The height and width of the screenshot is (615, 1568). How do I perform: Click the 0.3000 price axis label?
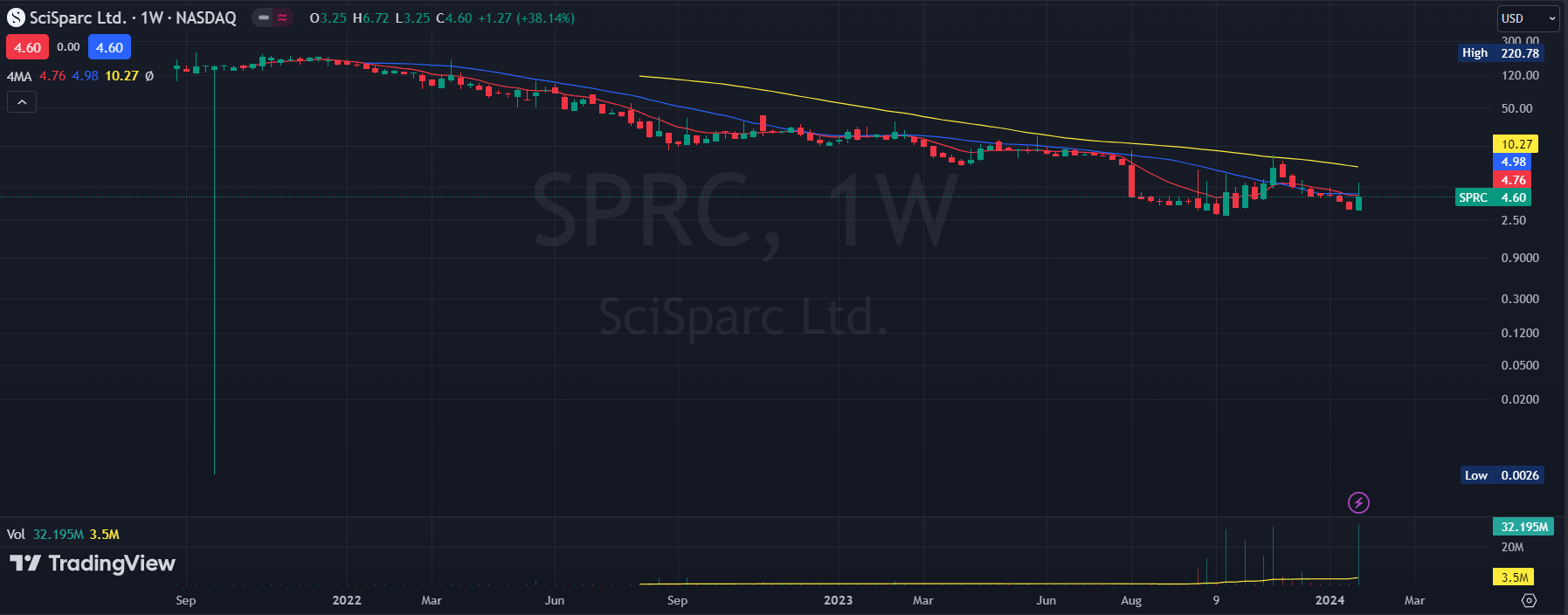[1520, 299]
